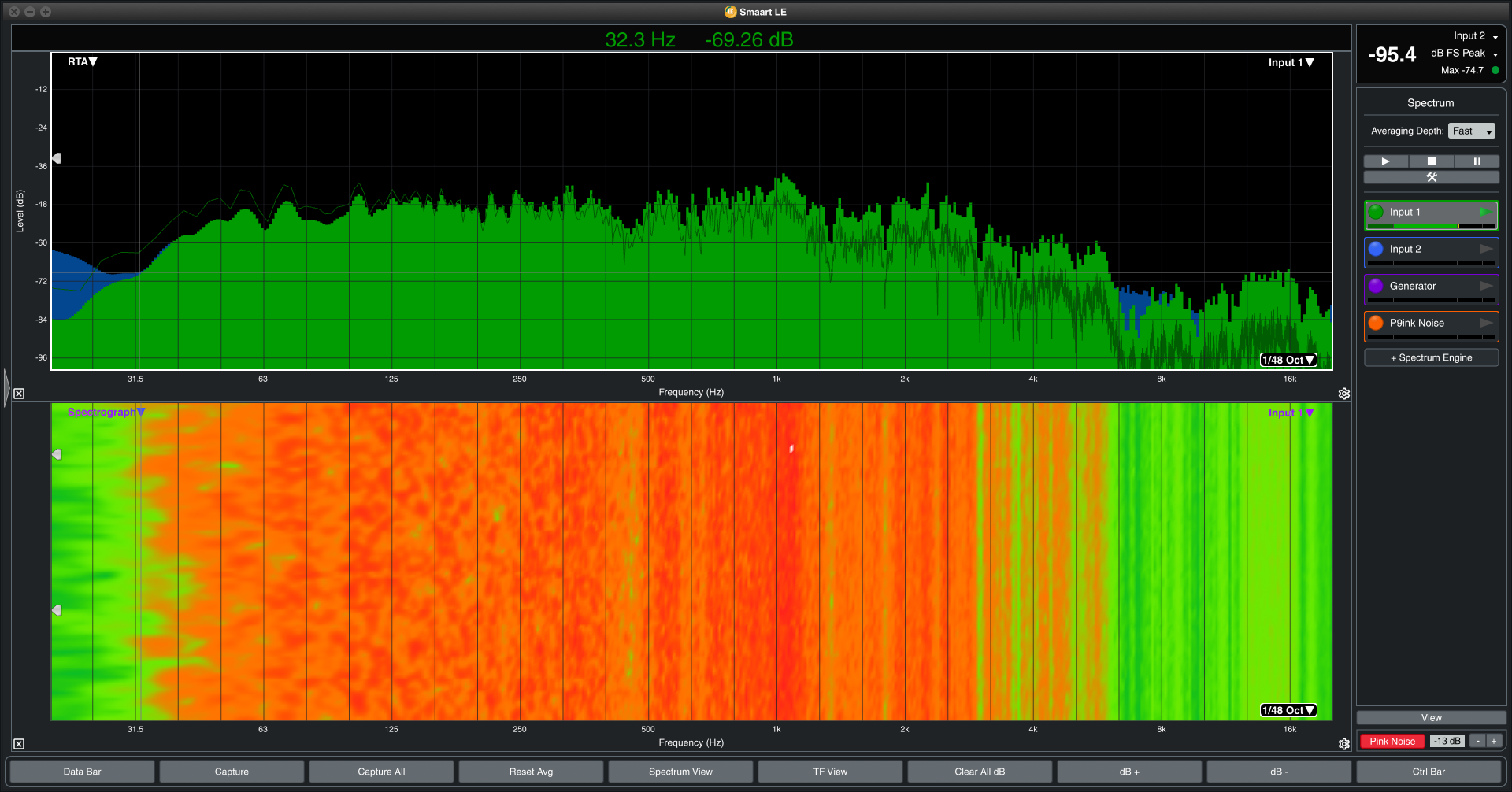The height and width of the screenshot is (792, 1512).
Task: Click Reset Avg button
Action: tap(531, 772)
